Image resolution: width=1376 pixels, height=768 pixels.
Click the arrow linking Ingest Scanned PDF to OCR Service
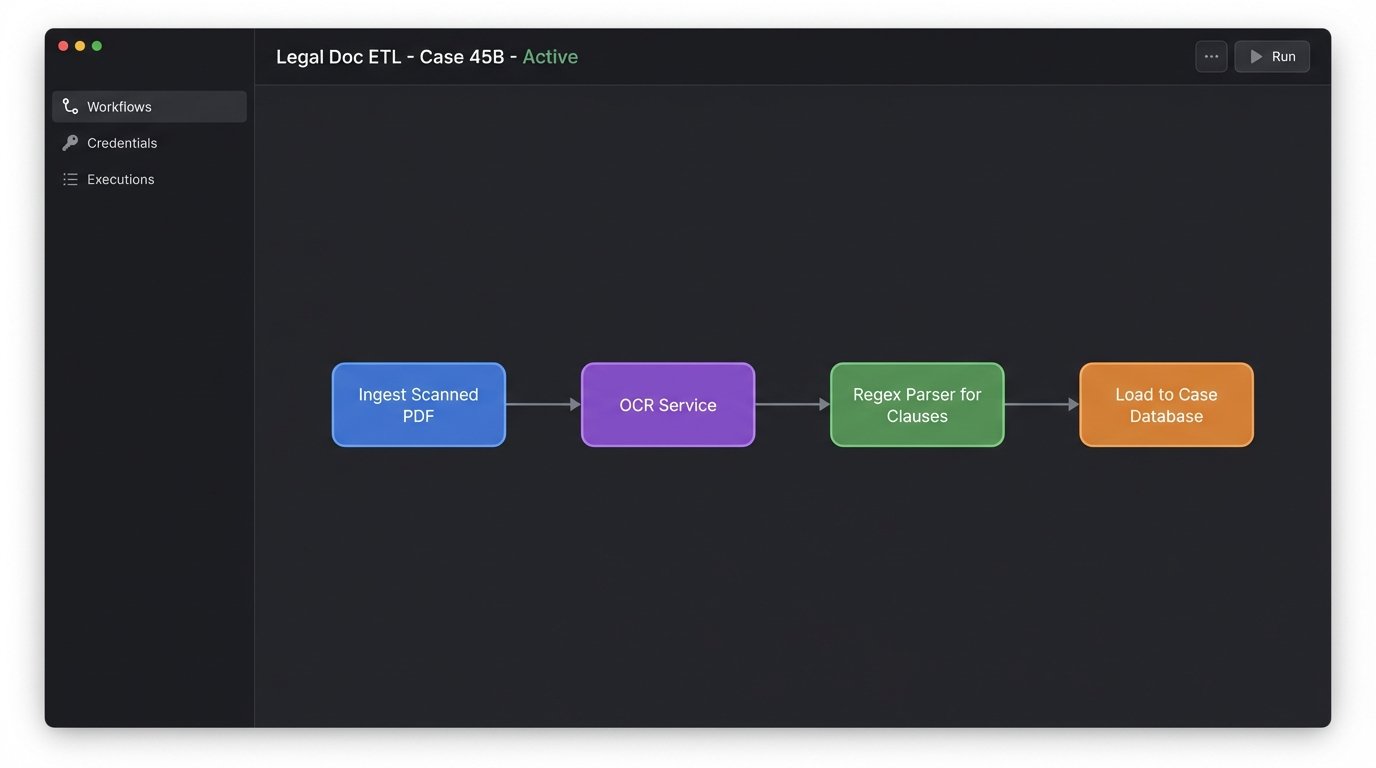point(543,404)
